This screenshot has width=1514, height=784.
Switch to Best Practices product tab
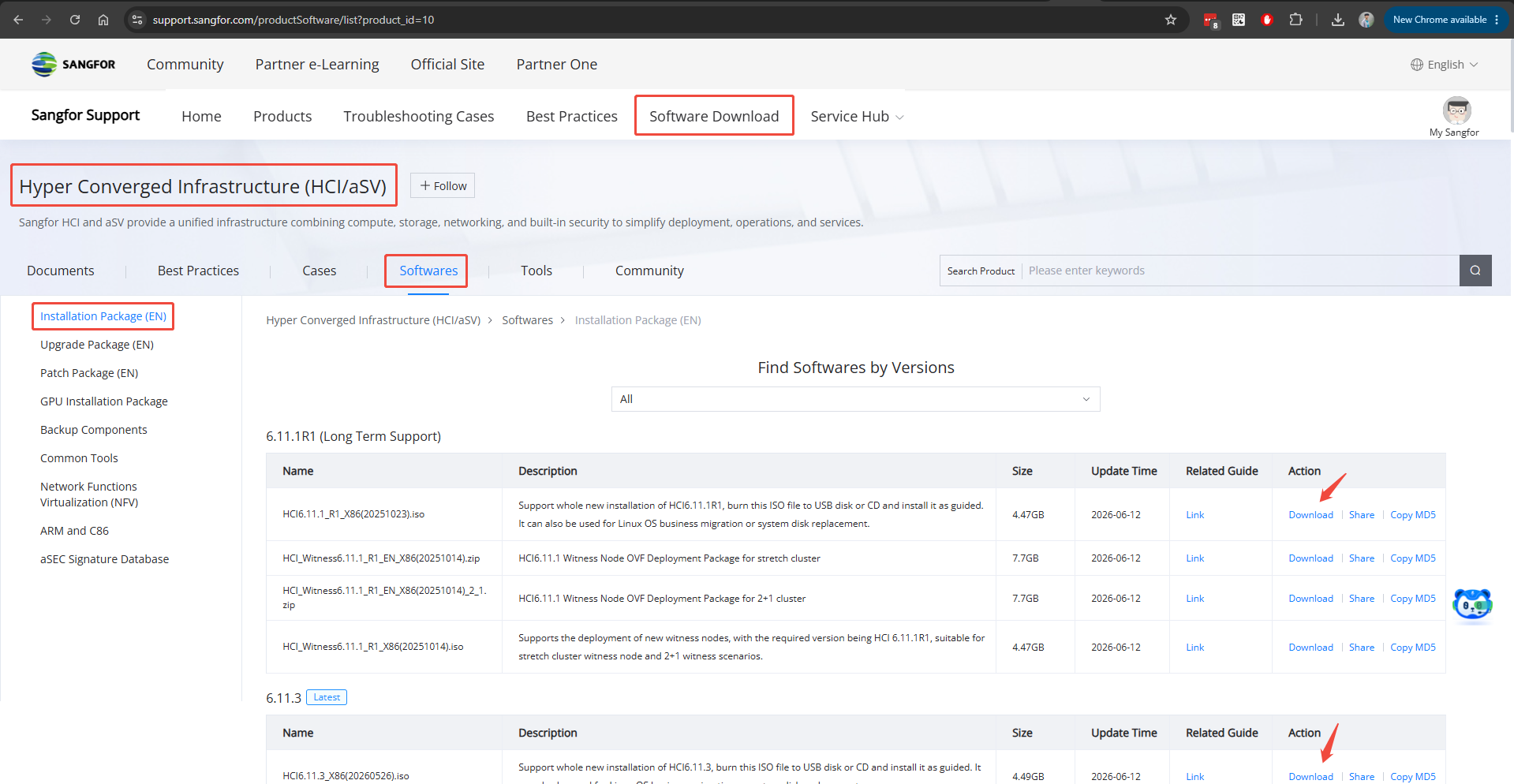click(x=198, y=271)
